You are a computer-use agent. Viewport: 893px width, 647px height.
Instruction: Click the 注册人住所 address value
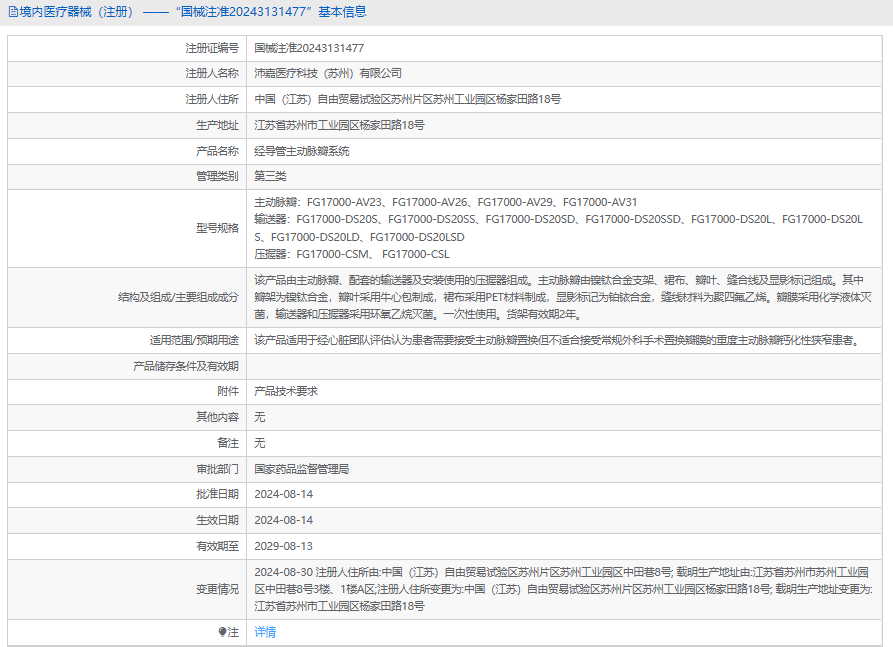(407, 100)
